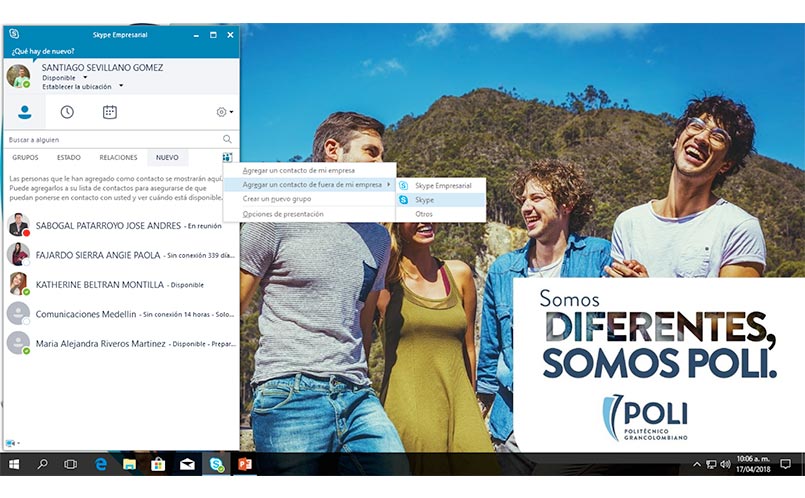805x498 pixels.
Task: Open the Meetings calendar icon
Action: (109, 112)
